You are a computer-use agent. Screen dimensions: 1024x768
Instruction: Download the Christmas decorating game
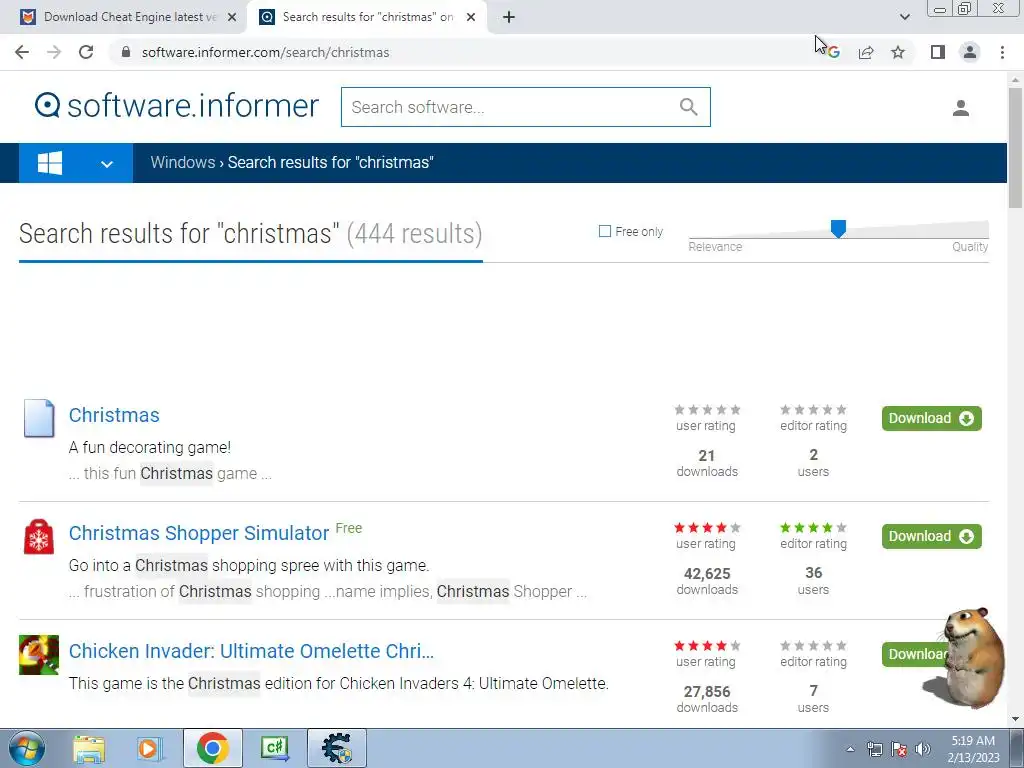pyautogui.click(x=931, y=419)
